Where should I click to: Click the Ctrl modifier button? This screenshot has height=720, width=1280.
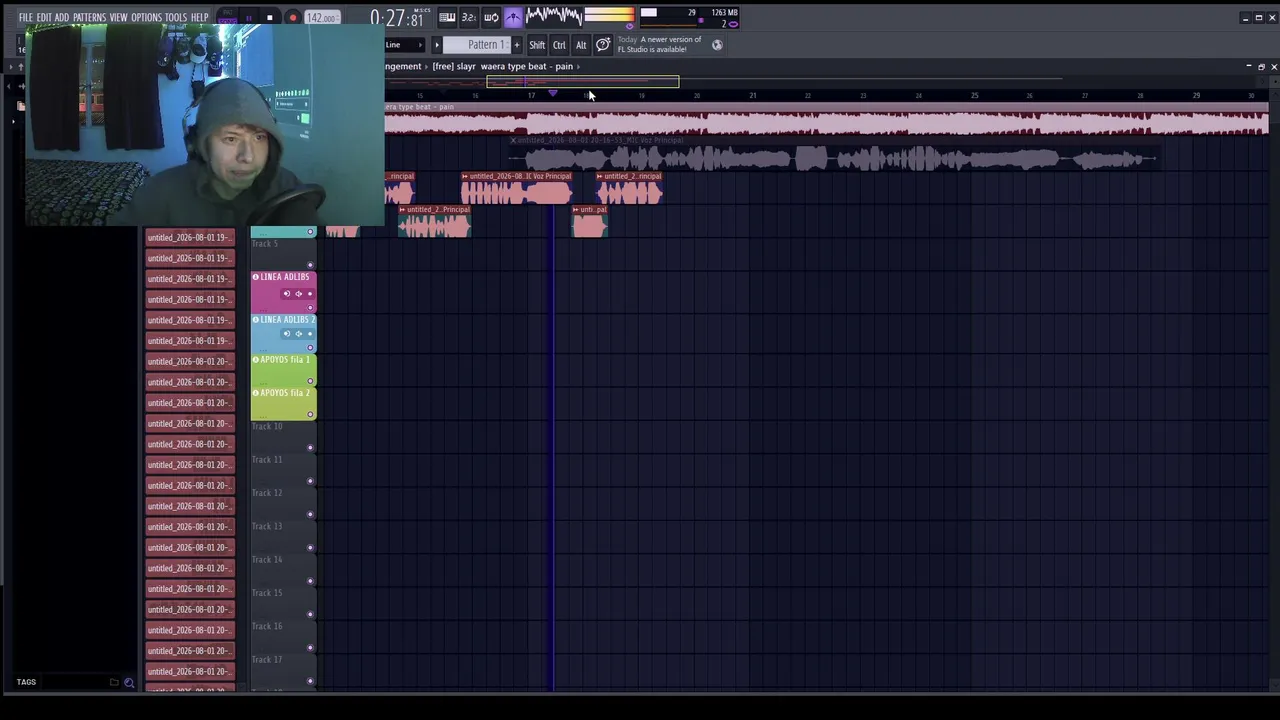coord(559,45)
